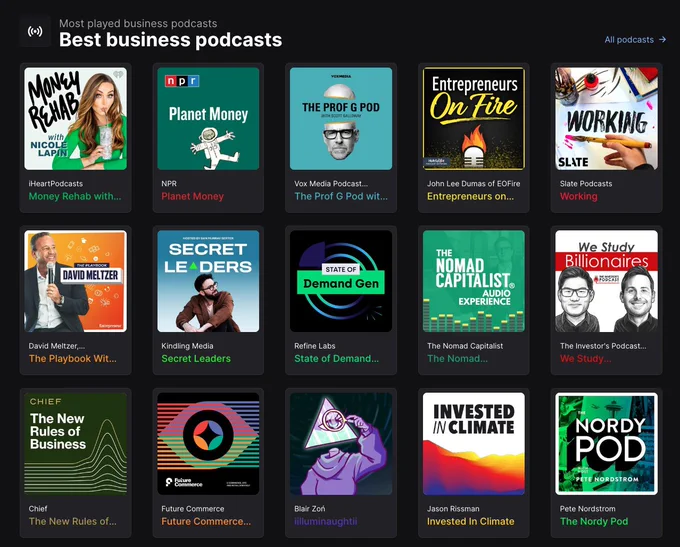The height and width of the screenshot is (547, 680).
Task: Open Invested In Climate cover artwork
Action: point(474,444)
